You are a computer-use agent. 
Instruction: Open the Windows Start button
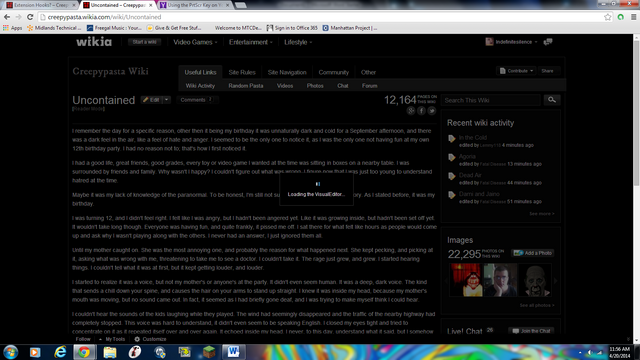click(x=11, y=352)
